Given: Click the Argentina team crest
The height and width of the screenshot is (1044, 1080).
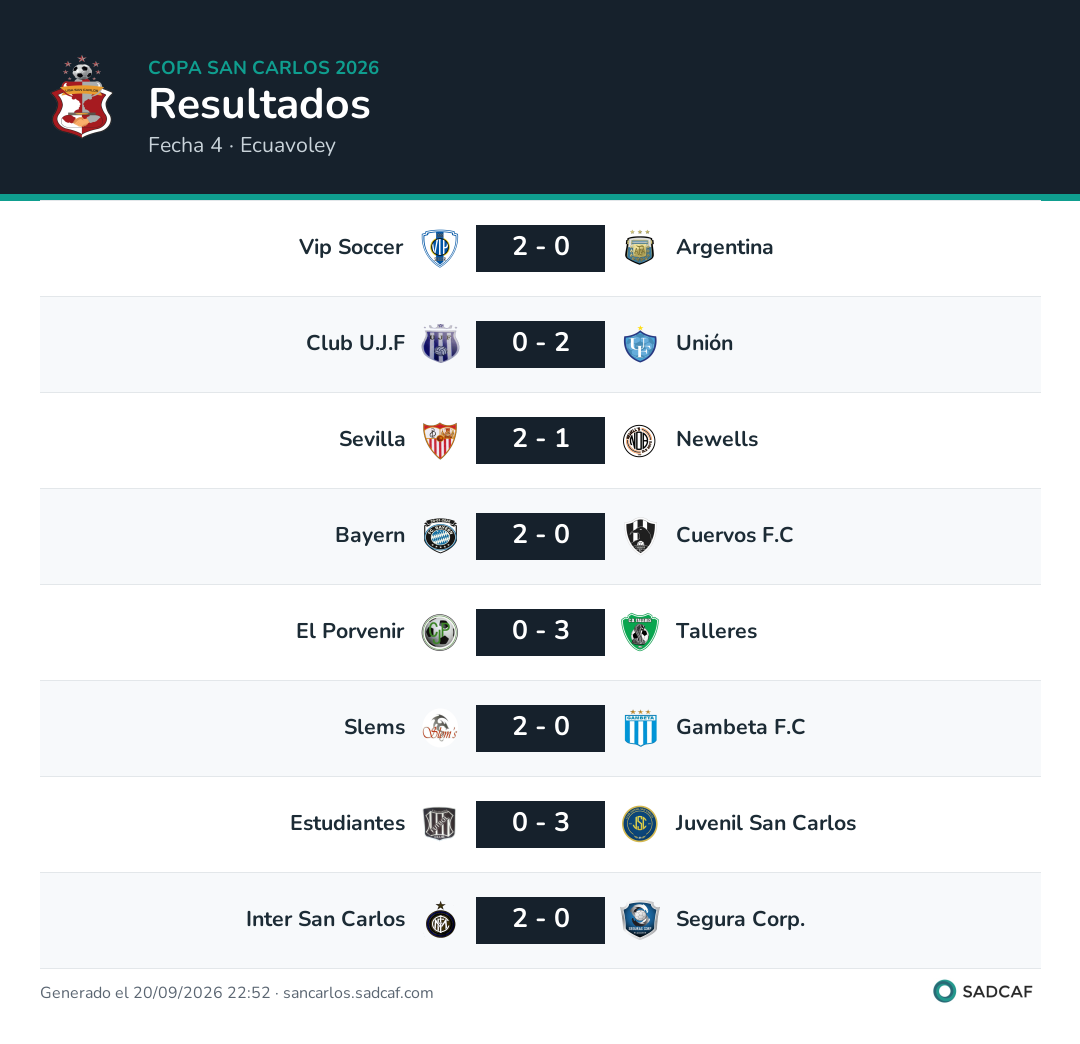Looking at the screenshot, I should pos(640,248).
